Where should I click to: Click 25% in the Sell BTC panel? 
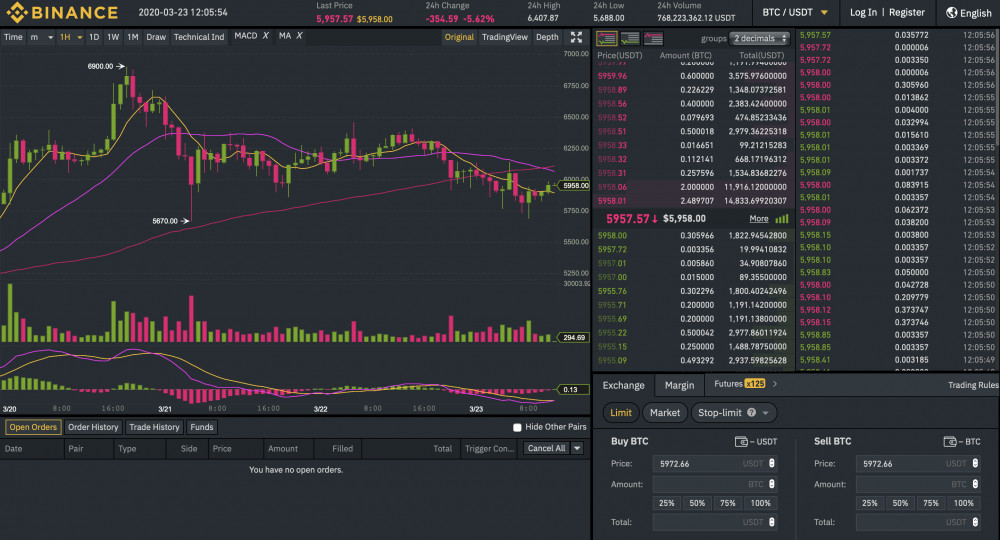click(x=870, y=503)
